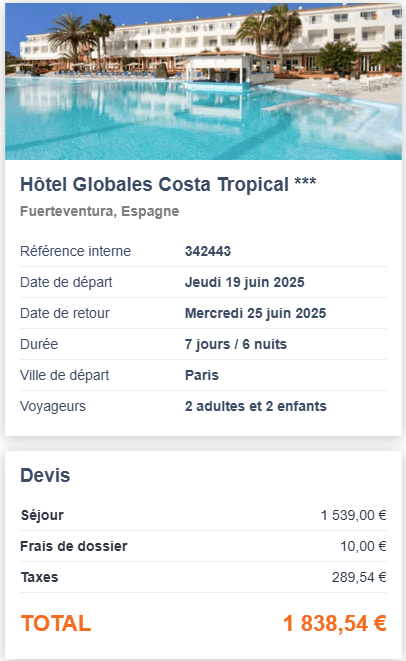Click the Ville de départ value Paris
Screen dimensions: 406x661
click(x=202, y=375)
